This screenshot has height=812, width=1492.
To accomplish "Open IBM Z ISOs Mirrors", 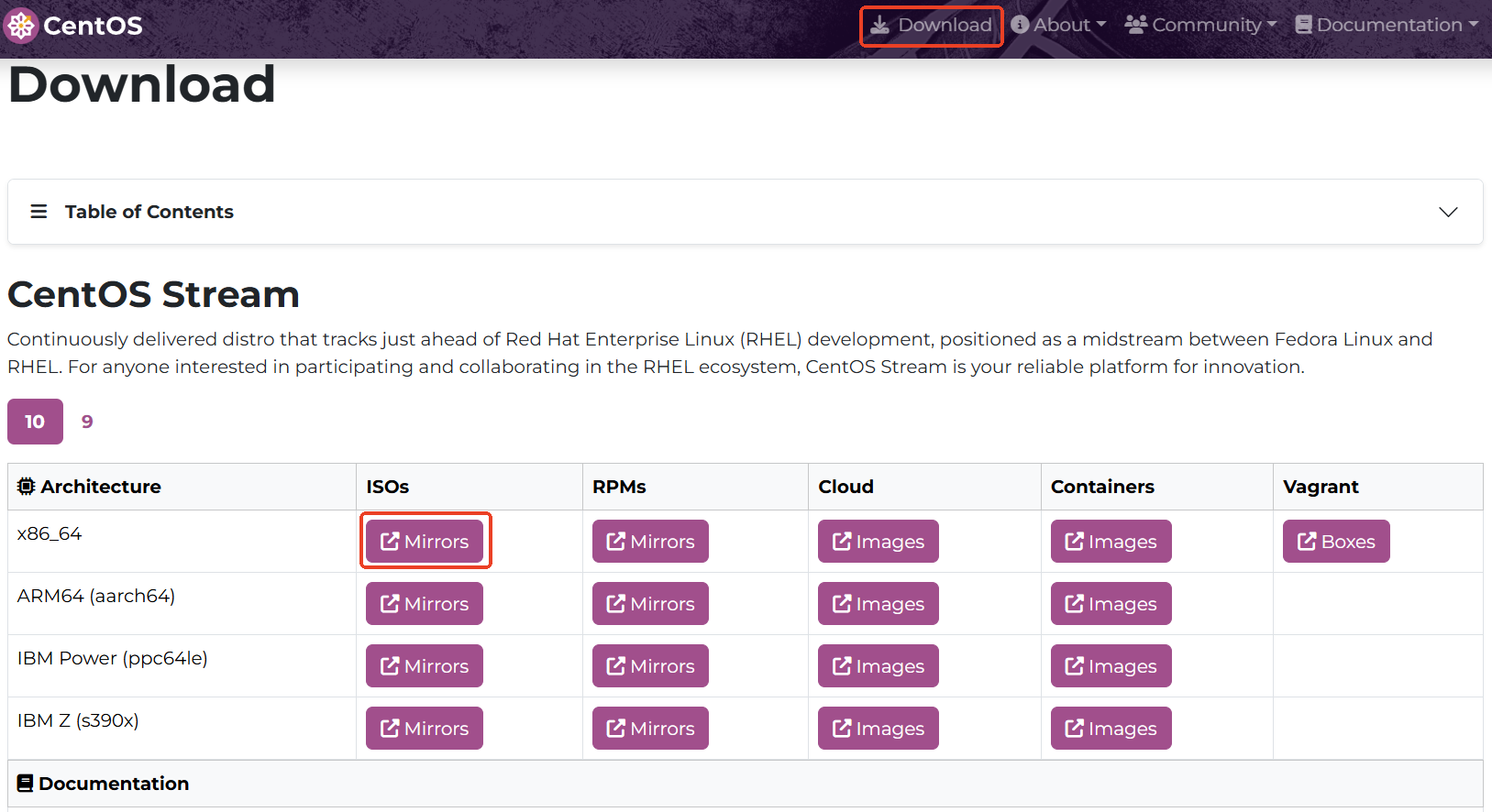I will [425, 729].
